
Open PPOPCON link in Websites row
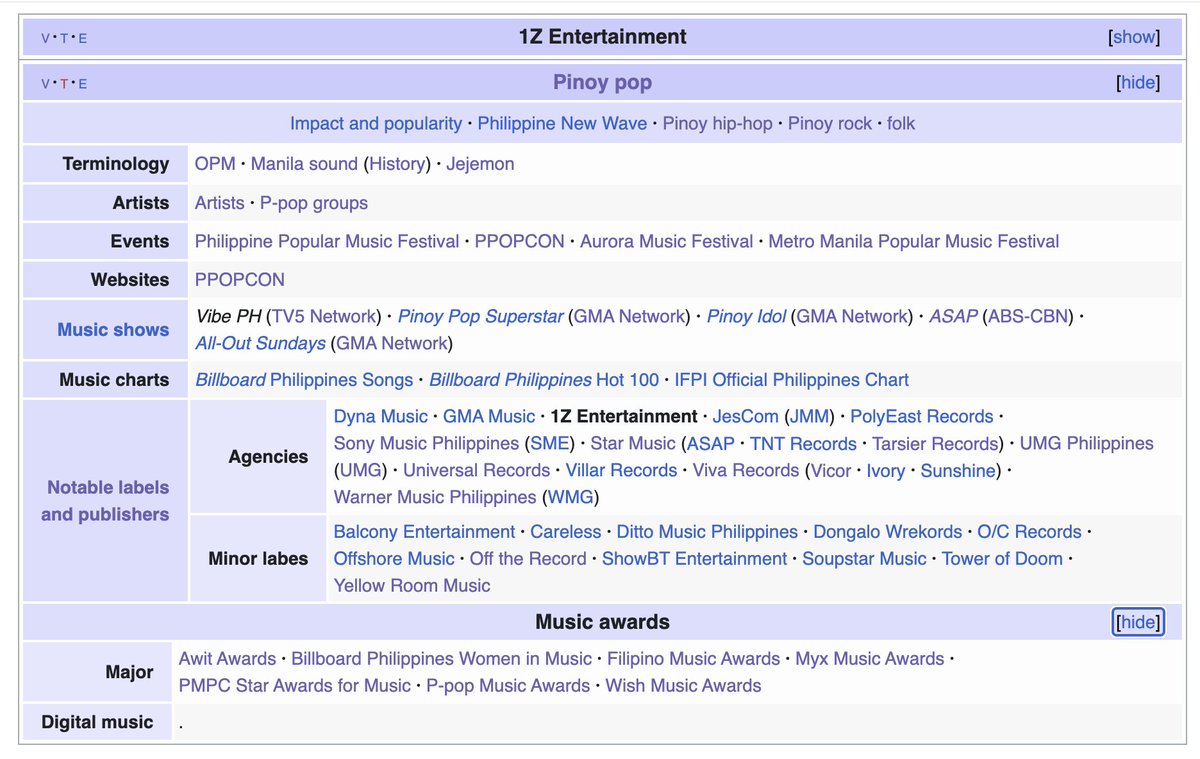[x=240, y=280]
